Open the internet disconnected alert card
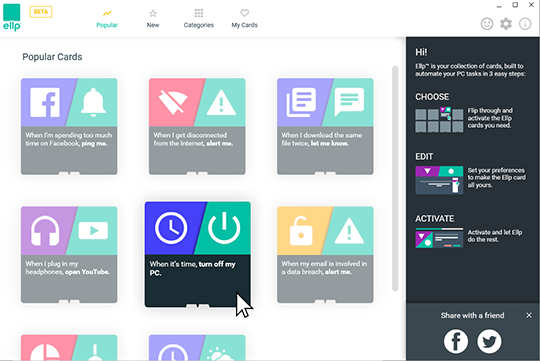This screenshot has width=540, height=361. click(x=197, y=126)
